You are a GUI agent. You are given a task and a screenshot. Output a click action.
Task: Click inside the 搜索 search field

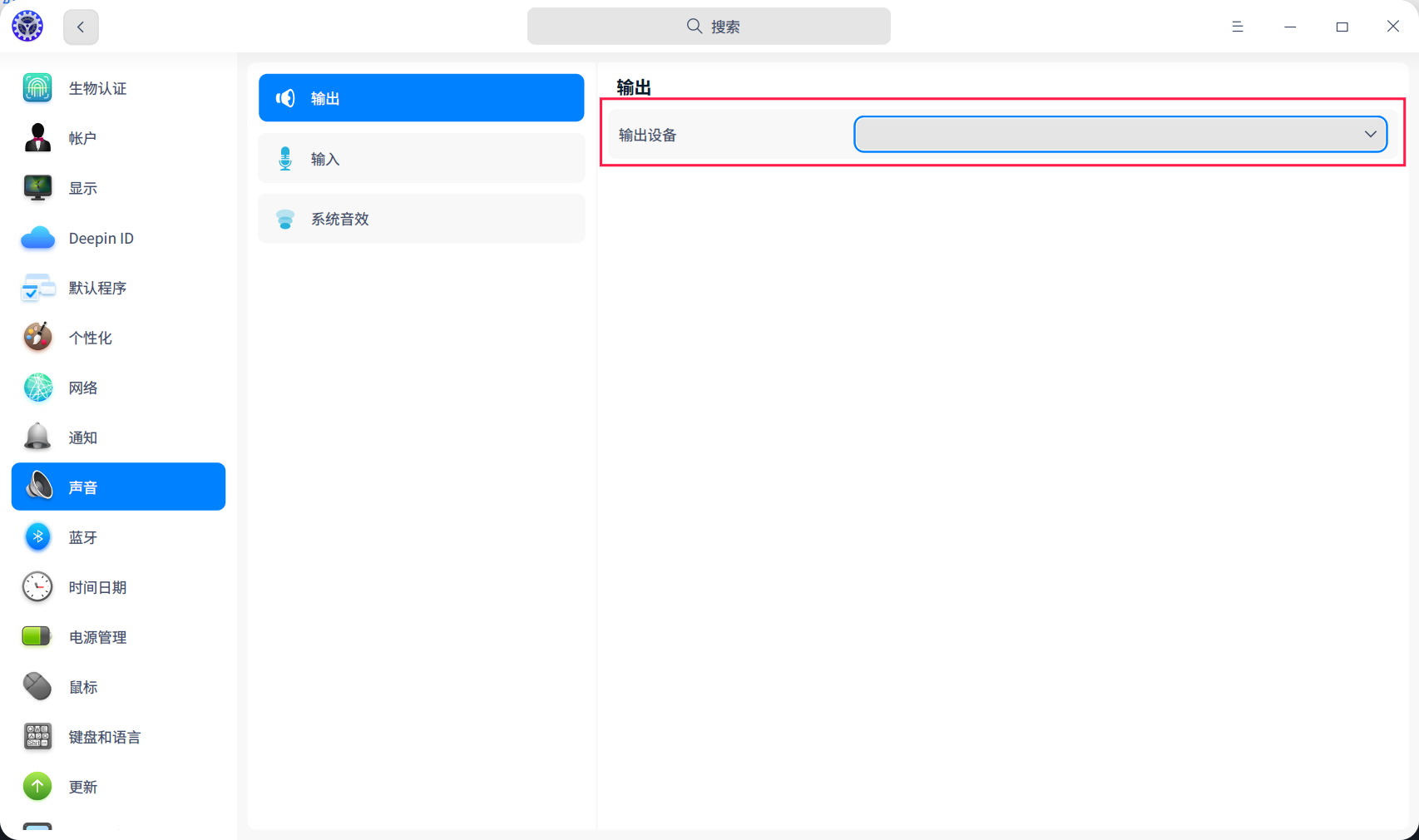[709, 26]
